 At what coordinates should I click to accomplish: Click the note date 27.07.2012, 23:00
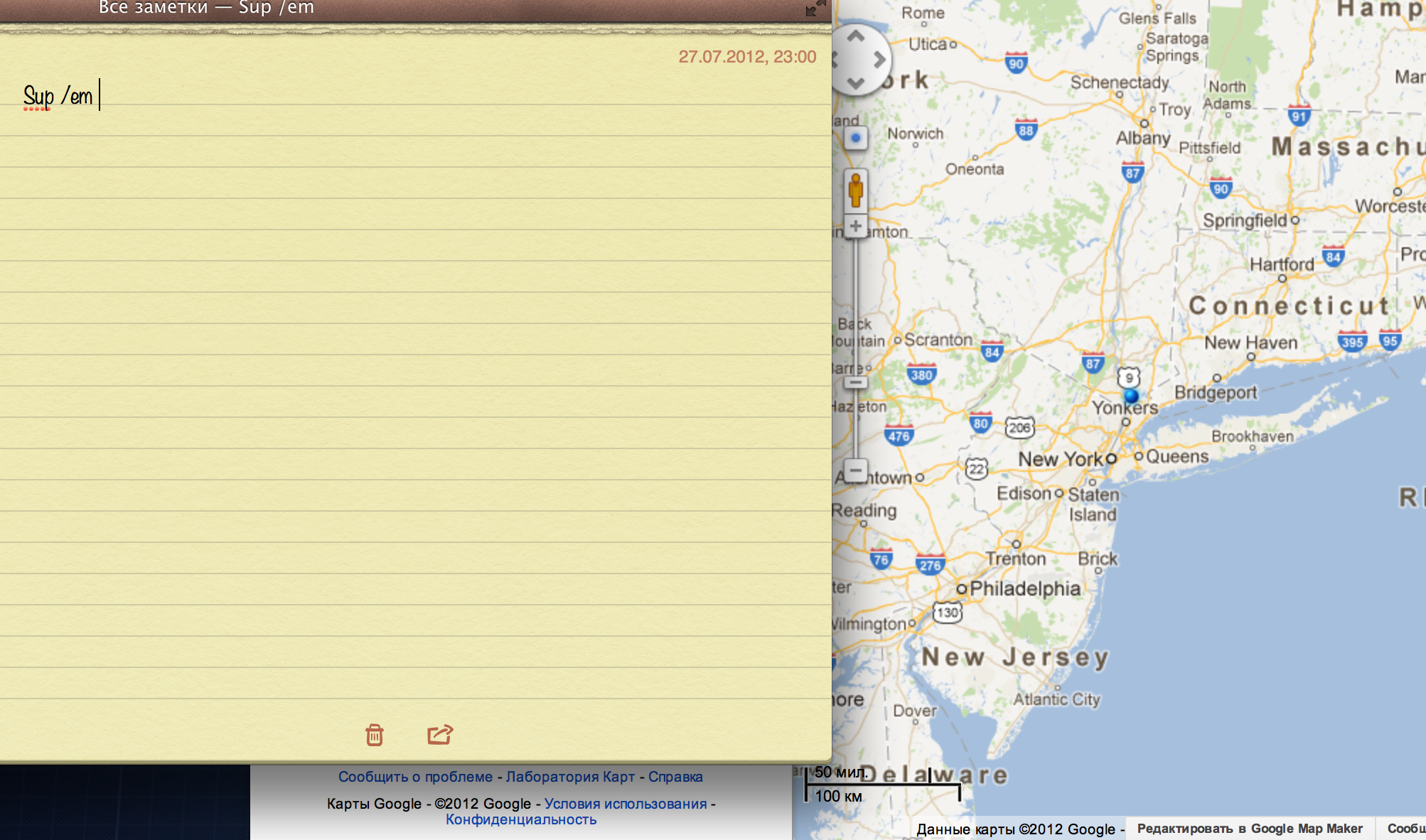point(747,57)
